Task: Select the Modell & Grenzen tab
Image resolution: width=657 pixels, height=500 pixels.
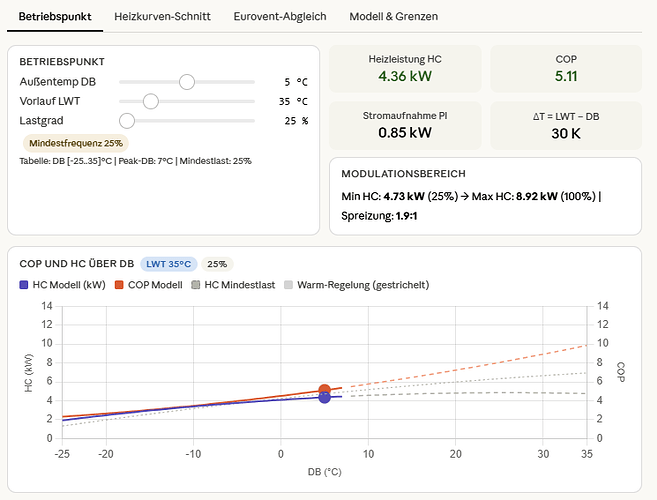Action: tap(393, 16)
